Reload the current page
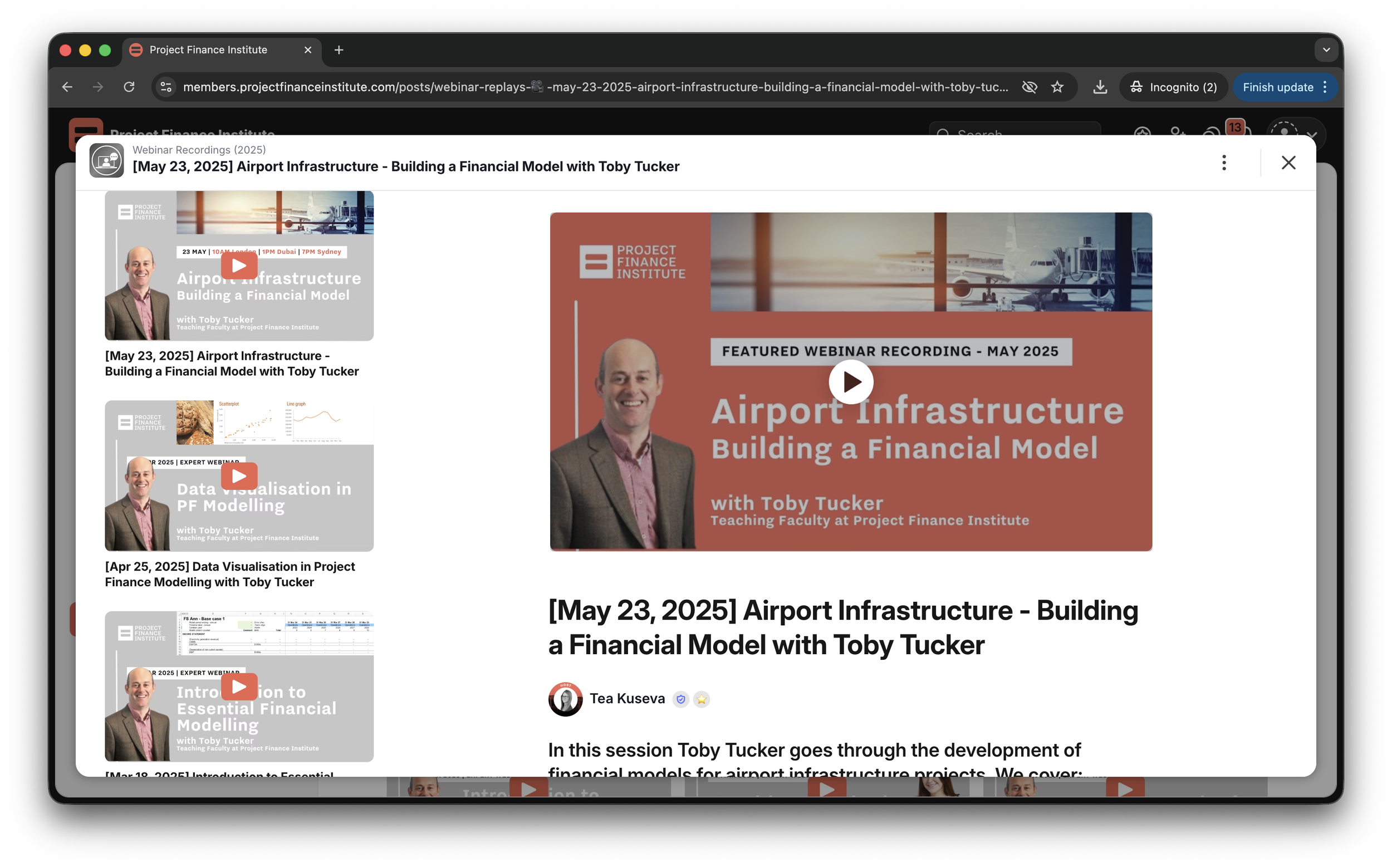Screen dimensions: 1392x868 click(129, 87)
